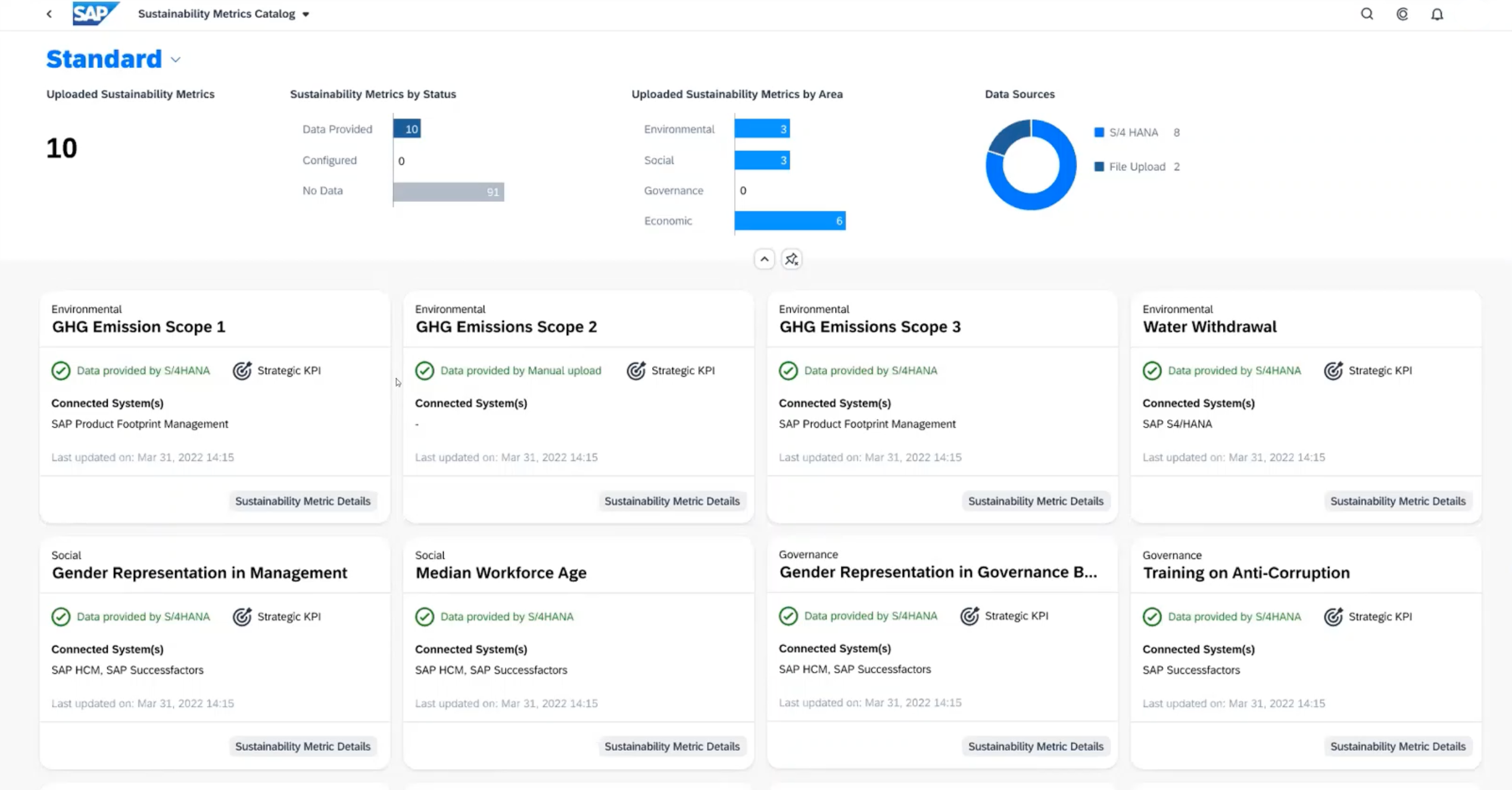
Task: Click the Water Withdrawal card title
Action: coord(1209,326)
